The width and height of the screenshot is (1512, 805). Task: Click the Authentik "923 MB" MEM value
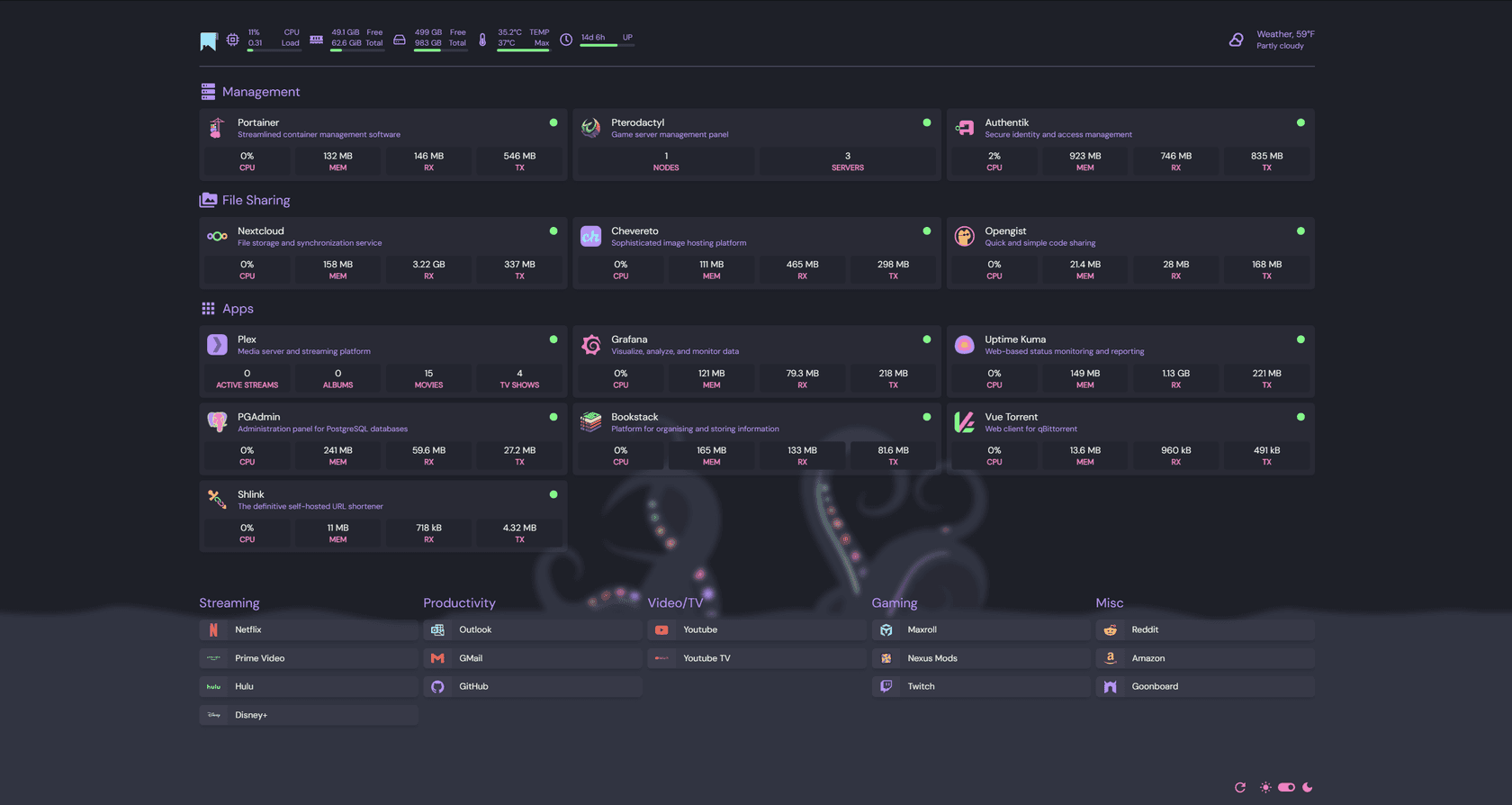click(x=1085, y=156)
